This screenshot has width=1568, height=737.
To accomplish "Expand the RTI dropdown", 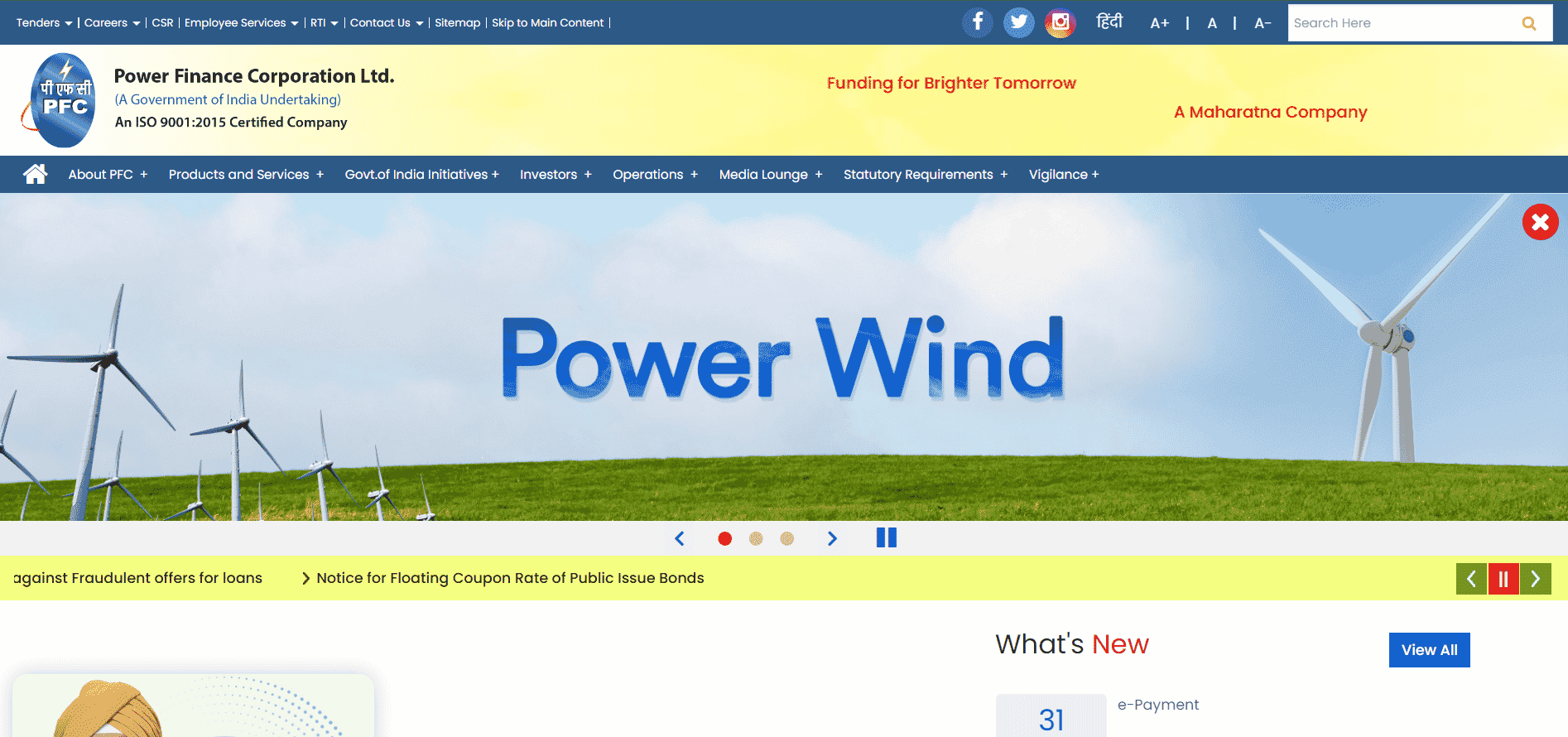I will click(324, 22).
